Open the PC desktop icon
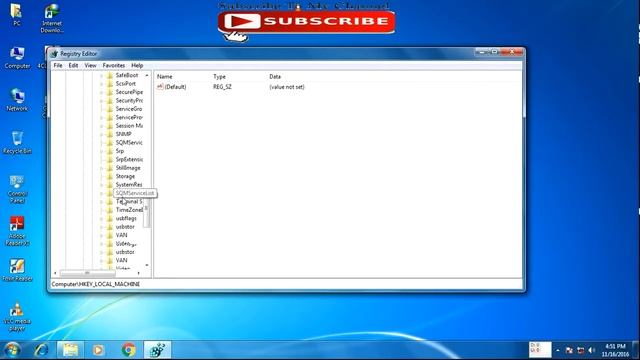 coord(16,14)
